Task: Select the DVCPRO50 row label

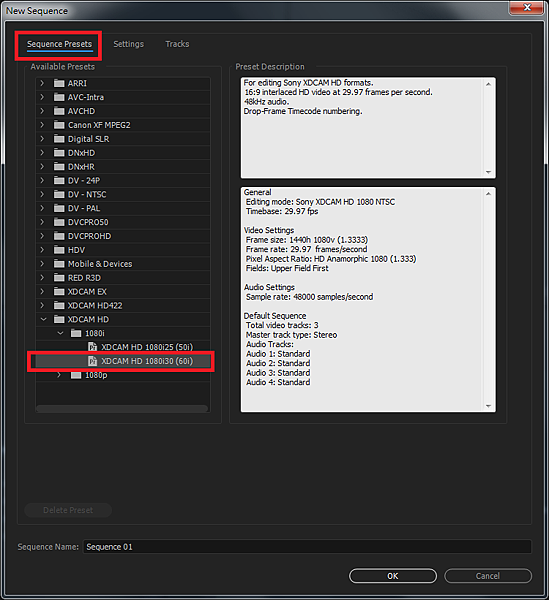Action: (88, 222)
